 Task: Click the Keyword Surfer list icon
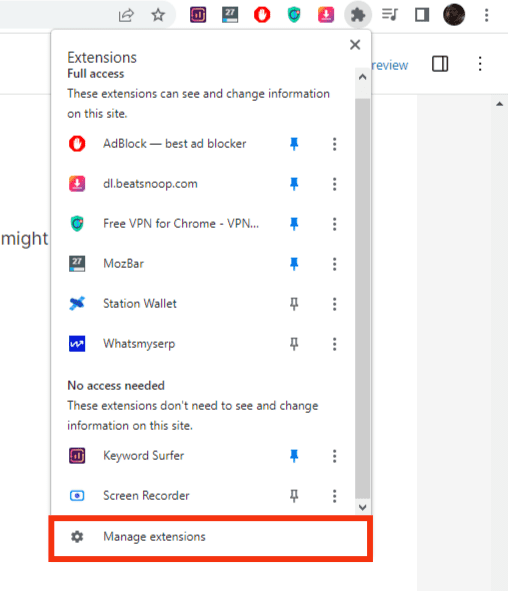click(77, 455)
